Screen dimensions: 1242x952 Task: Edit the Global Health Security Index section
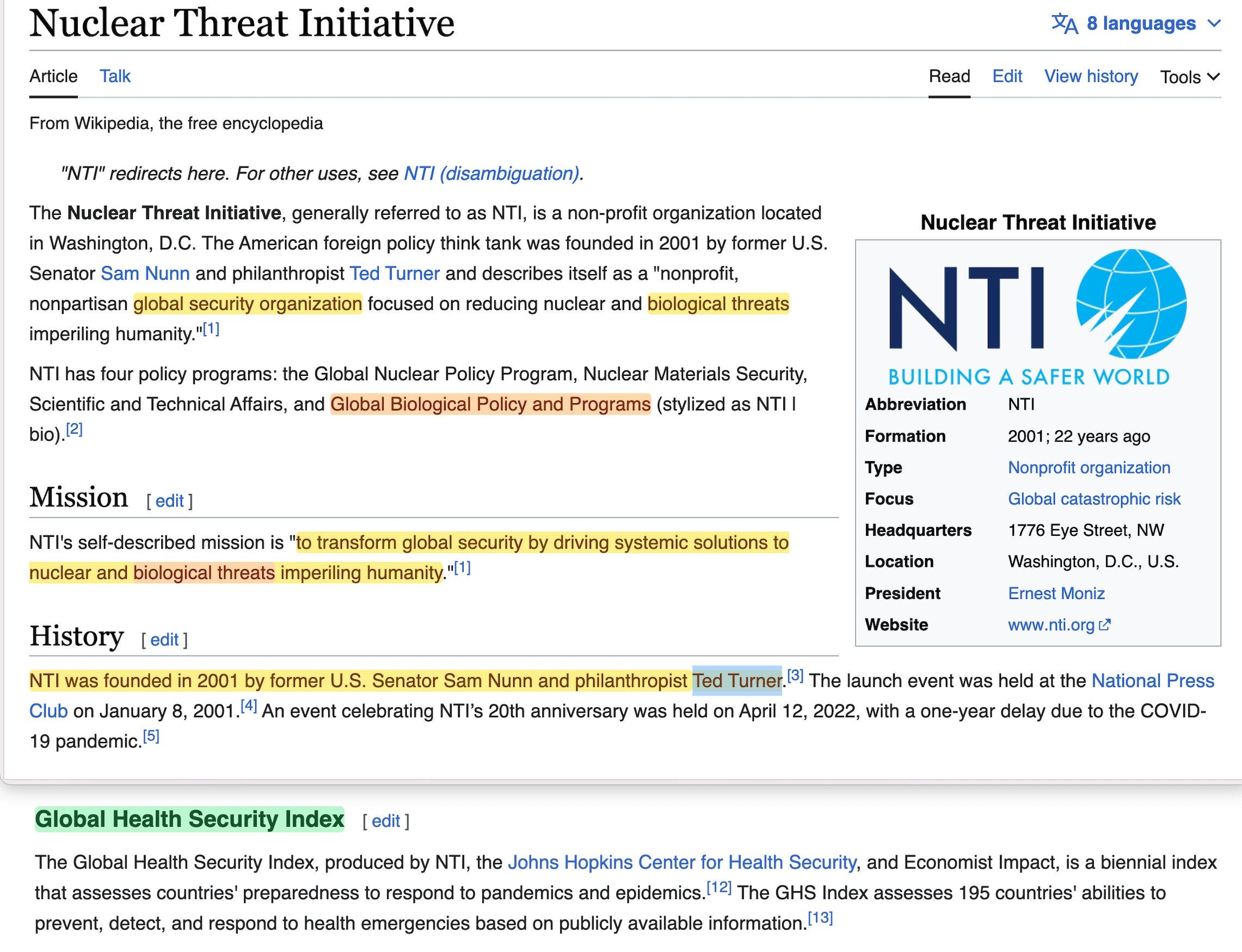(x=386, y=821)
